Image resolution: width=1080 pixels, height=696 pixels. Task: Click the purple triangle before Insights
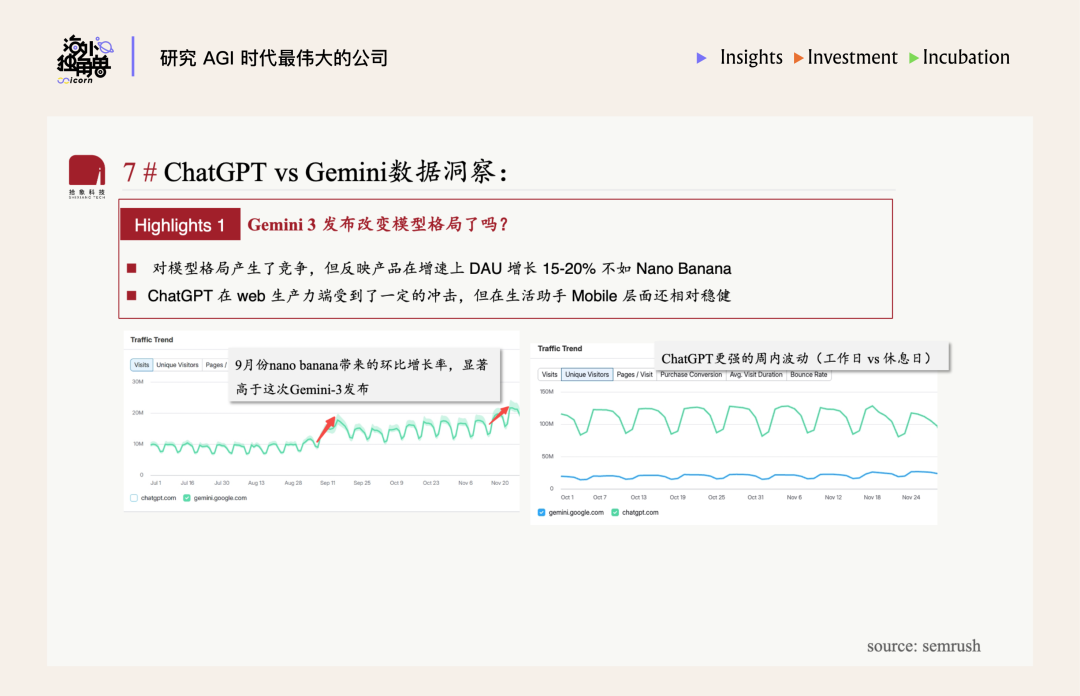tap(702, 58)
